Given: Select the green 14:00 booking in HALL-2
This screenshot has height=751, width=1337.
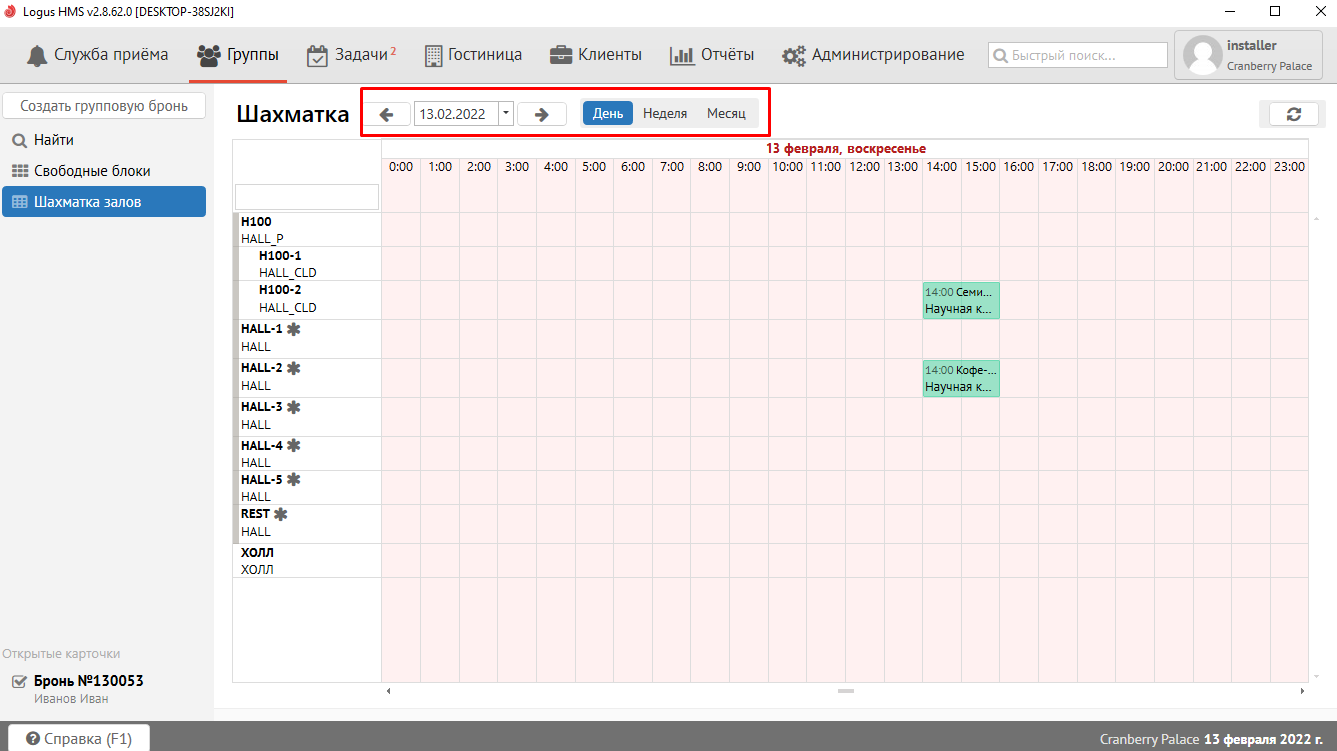Looking at the screenshot, I should pyautogui.click(x=960, y=378).
